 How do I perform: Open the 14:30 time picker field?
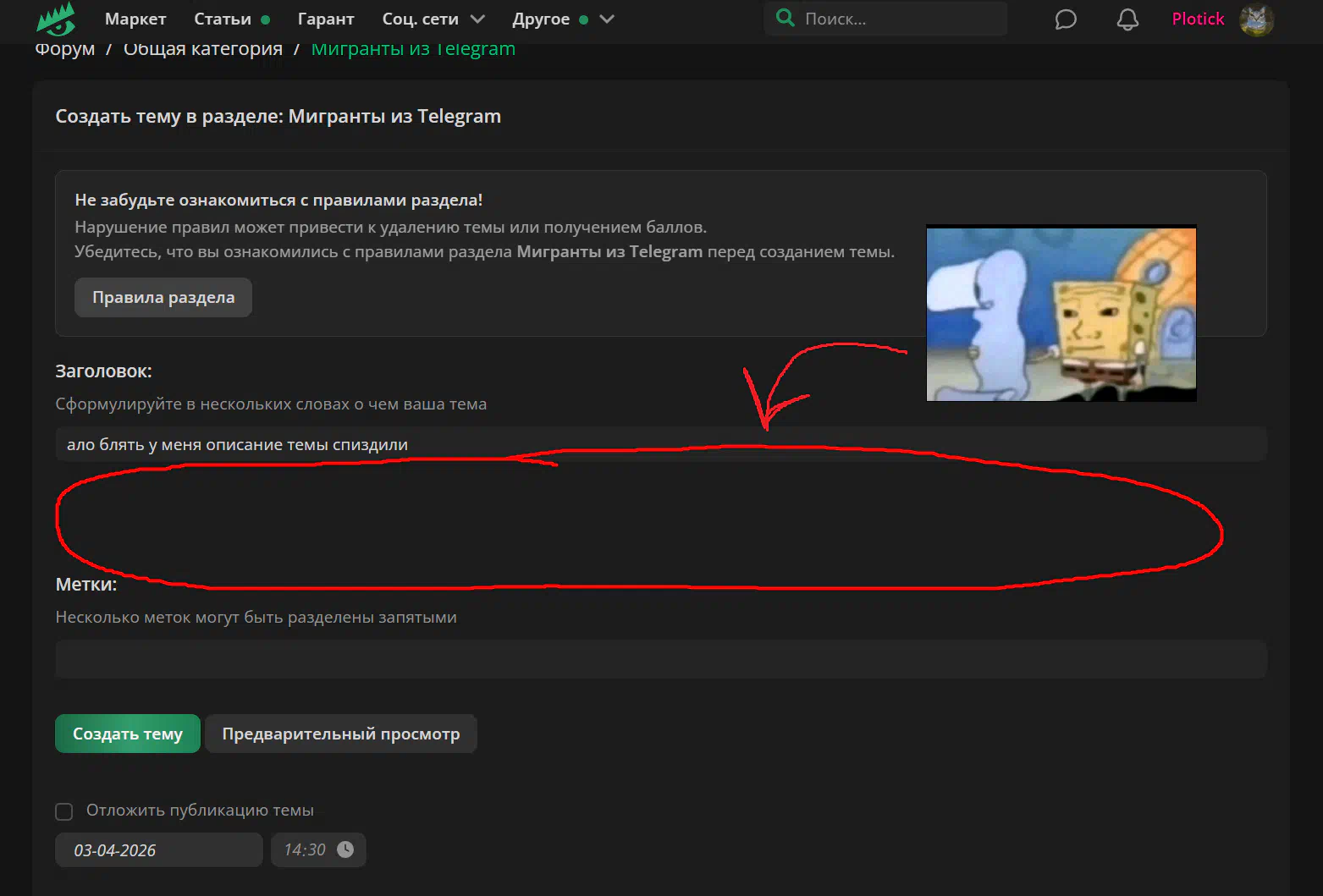tap(306, 849)
